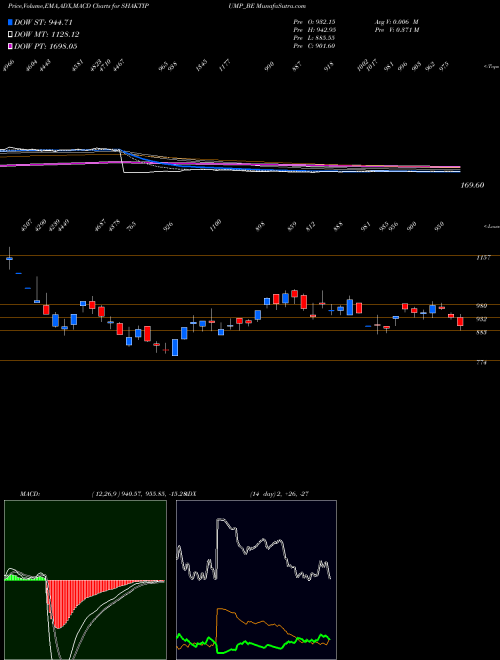Click the tall blue candle at the chart low
This screenshot has height=660, width=500.
pos(175,348)
